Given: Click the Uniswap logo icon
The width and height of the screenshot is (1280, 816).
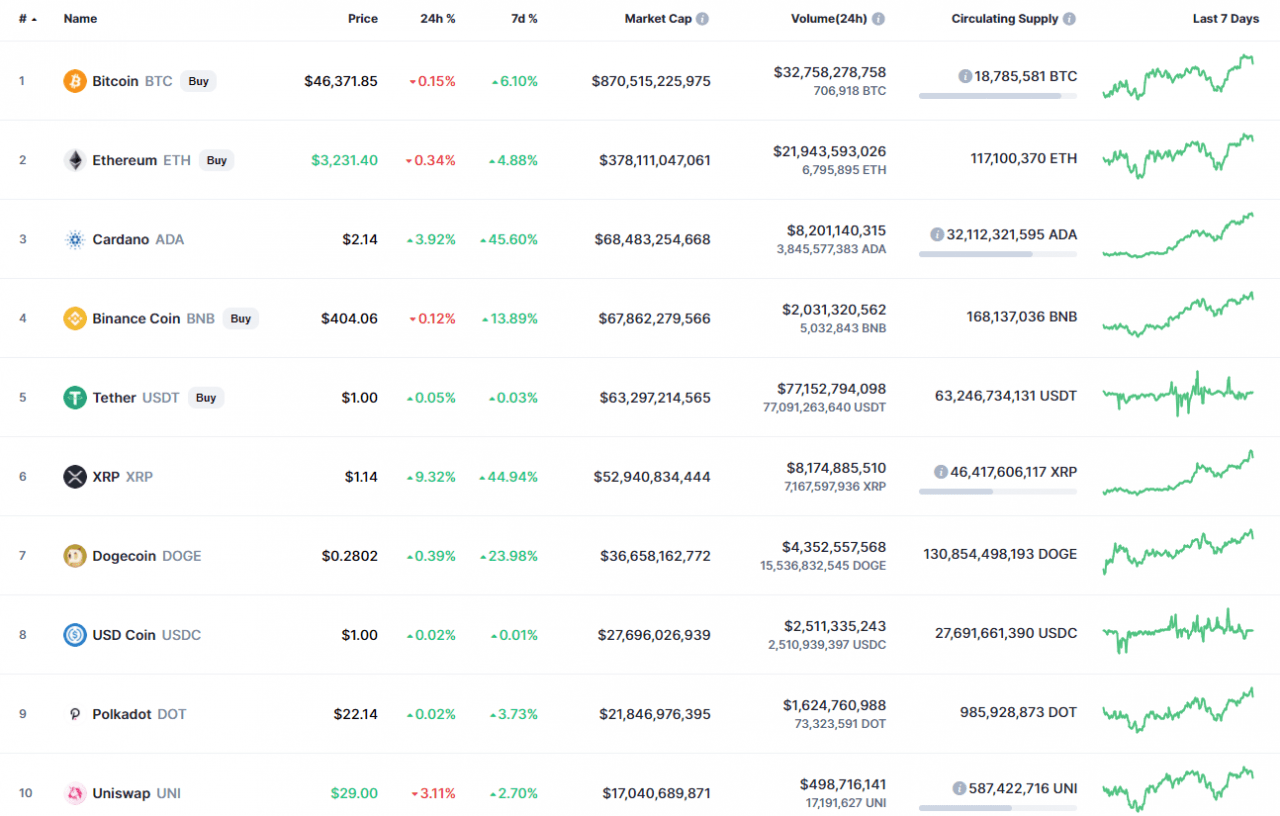Looking at the screenshot, I should point(75,793).
